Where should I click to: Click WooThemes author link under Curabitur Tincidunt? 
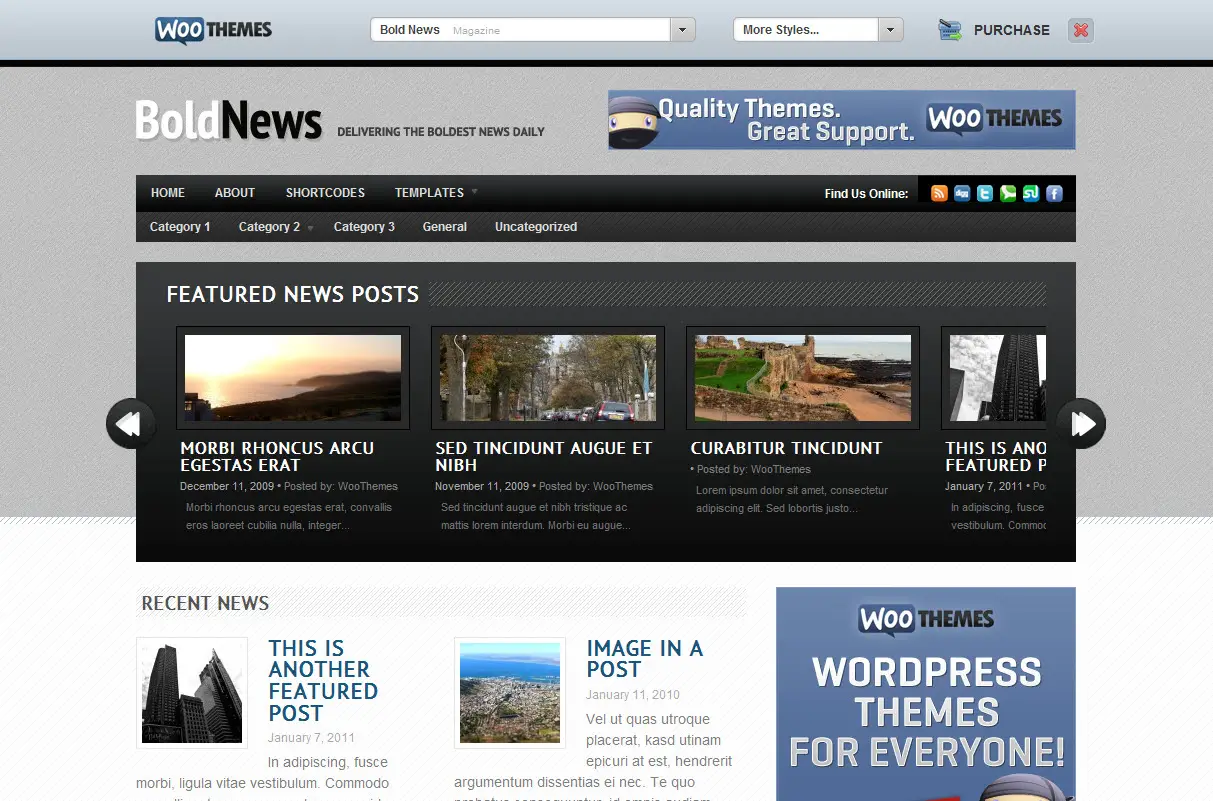(x=781, y=470)
